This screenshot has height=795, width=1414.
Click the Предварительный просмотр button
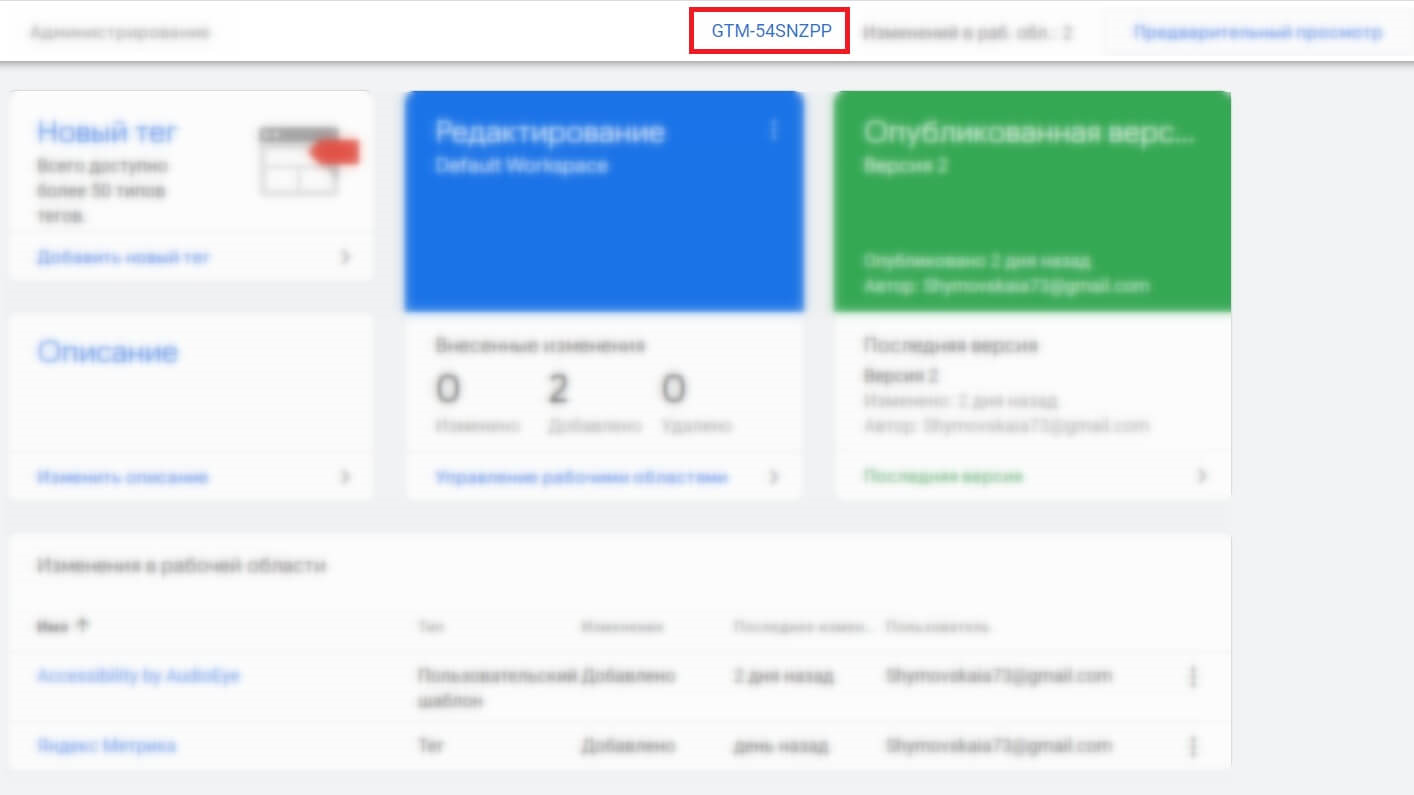tap(1257, 32)
